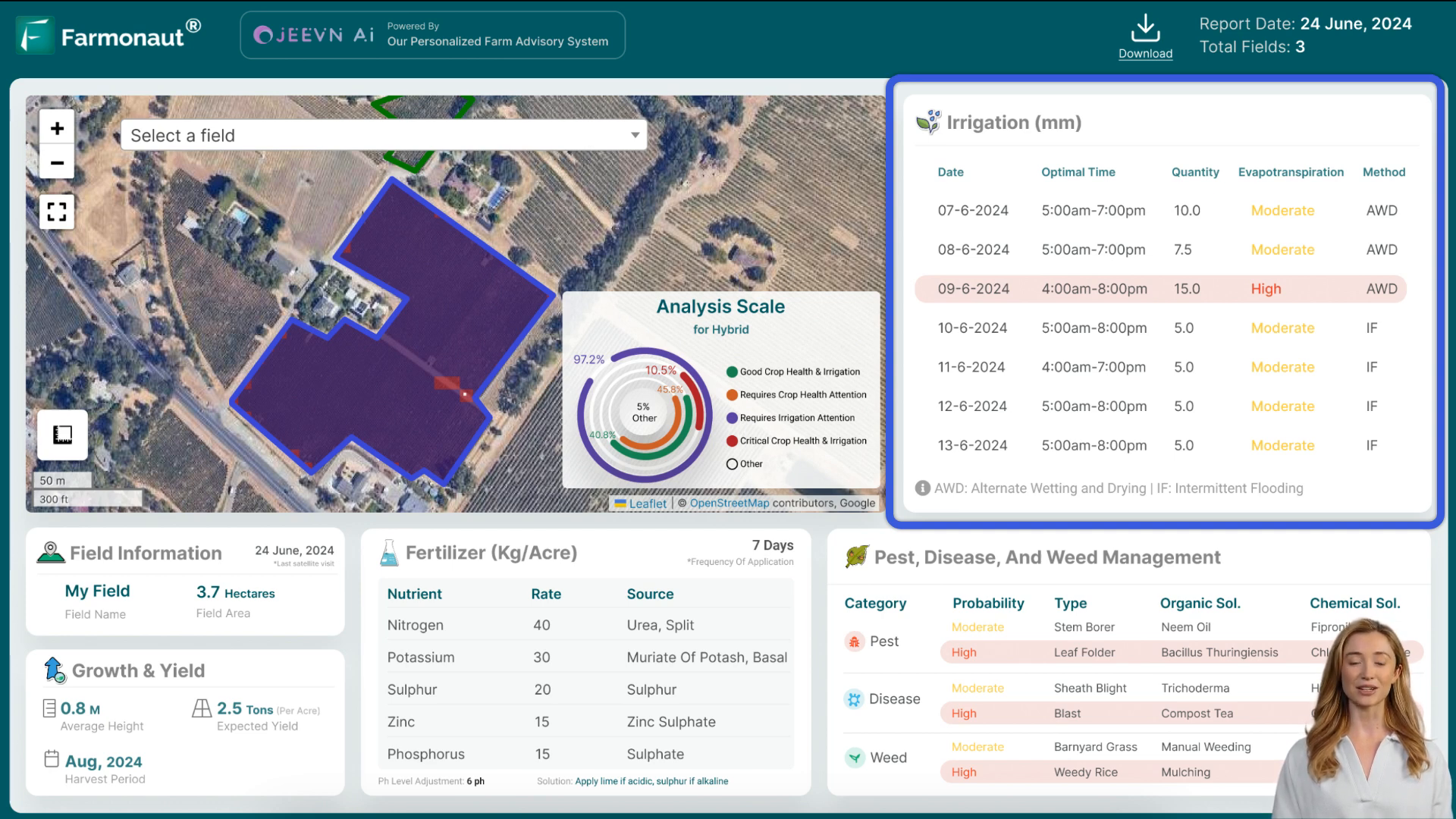1456x819 pixels.
Task: Click the Pest Disease Weed leaf icon
Action: coord(856,557)
